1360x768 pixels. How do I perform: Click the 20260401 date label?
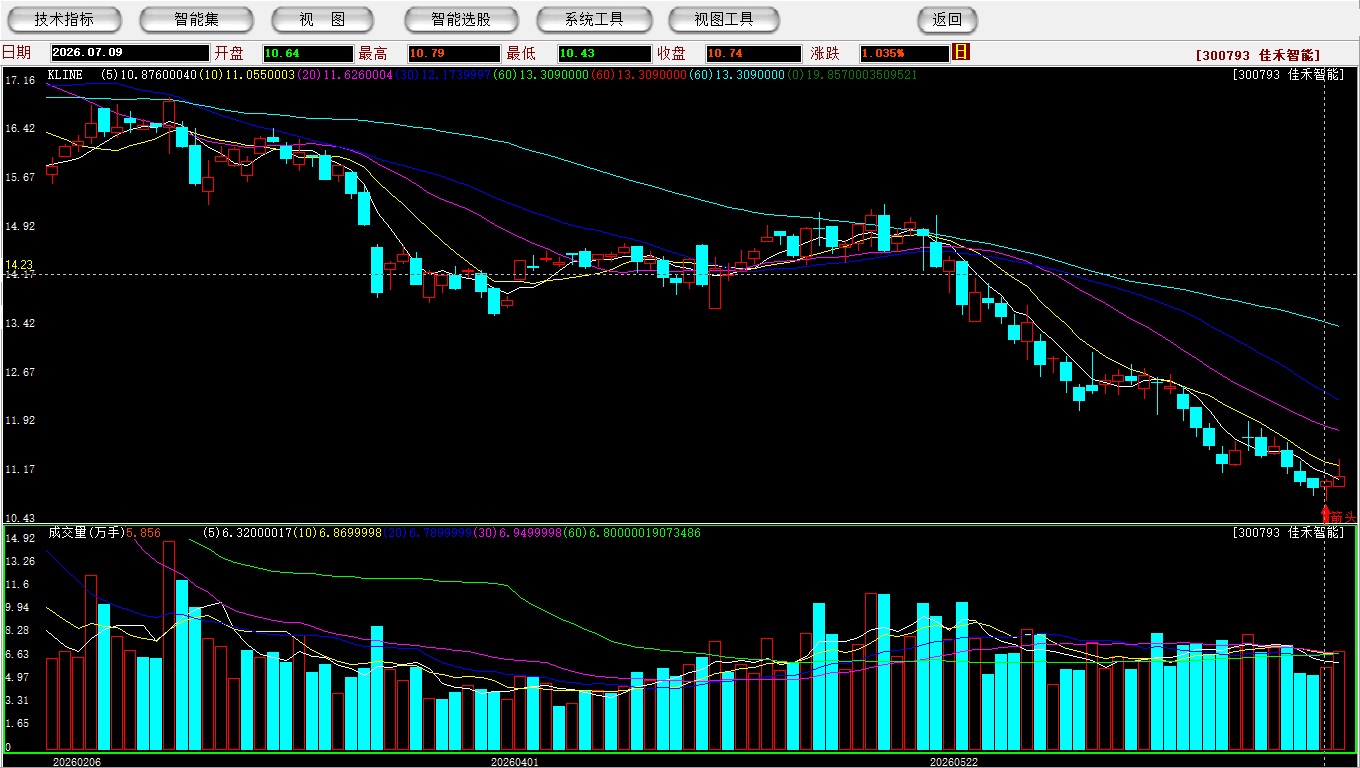point(514,762)
